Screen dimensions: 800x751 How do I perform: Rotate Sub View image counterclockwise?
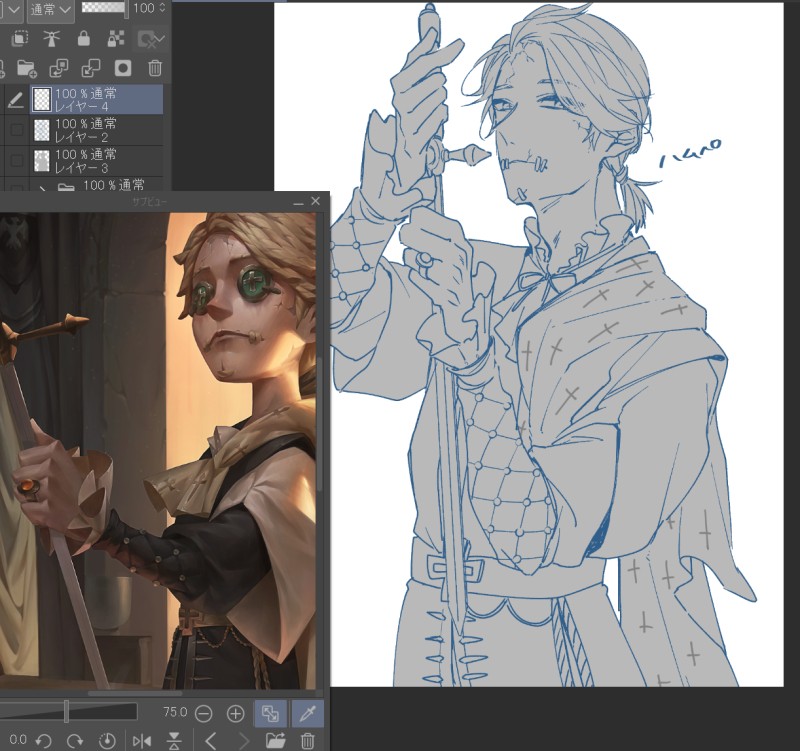[44, 740]
